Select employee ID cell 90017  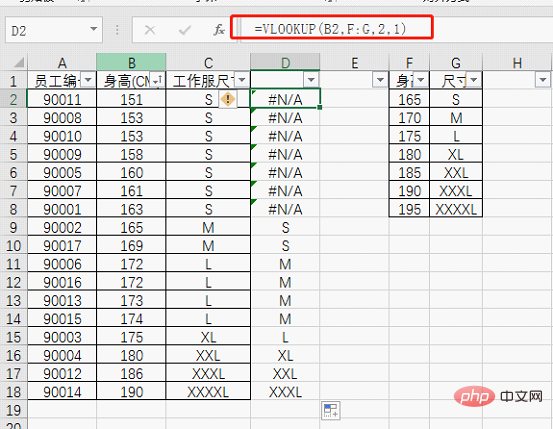tap(62, 246)
